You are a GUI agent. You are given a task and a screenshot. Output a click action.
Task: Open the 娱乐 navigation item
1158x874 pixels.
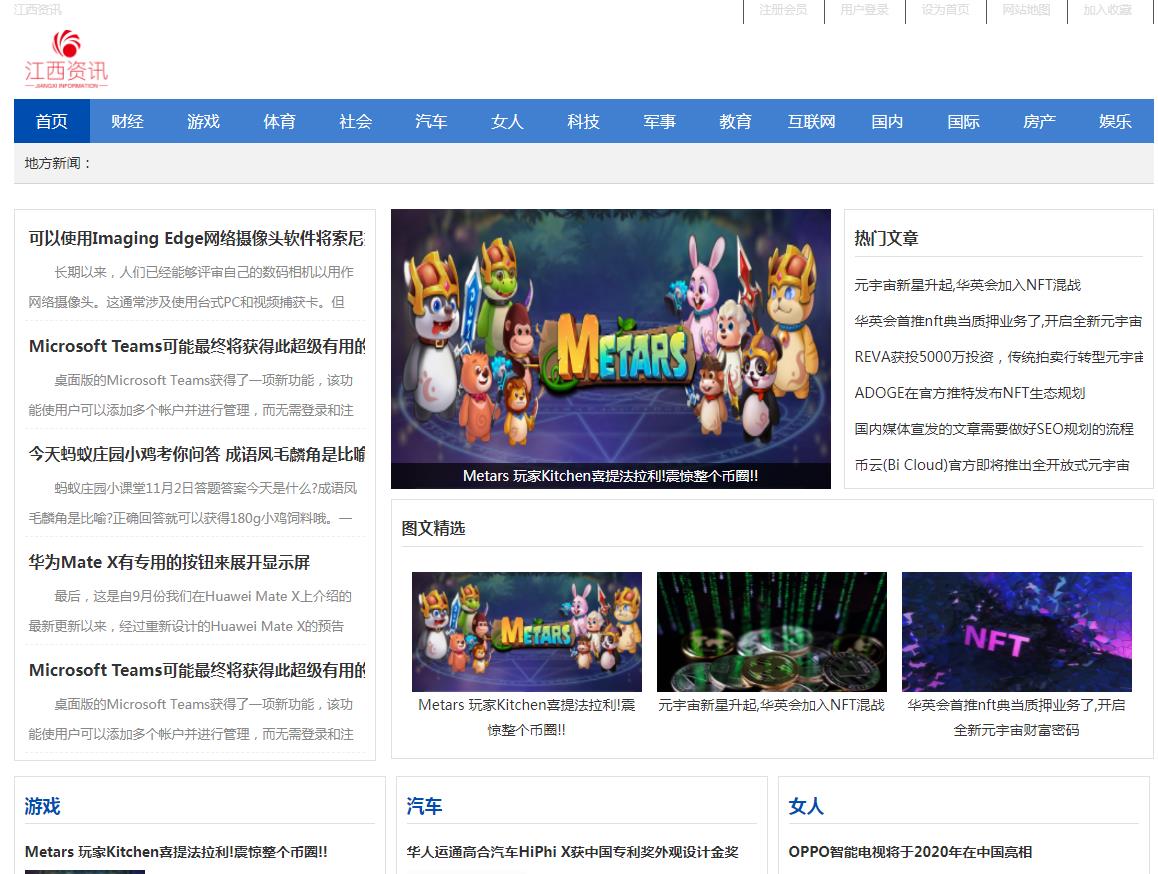1115,121
